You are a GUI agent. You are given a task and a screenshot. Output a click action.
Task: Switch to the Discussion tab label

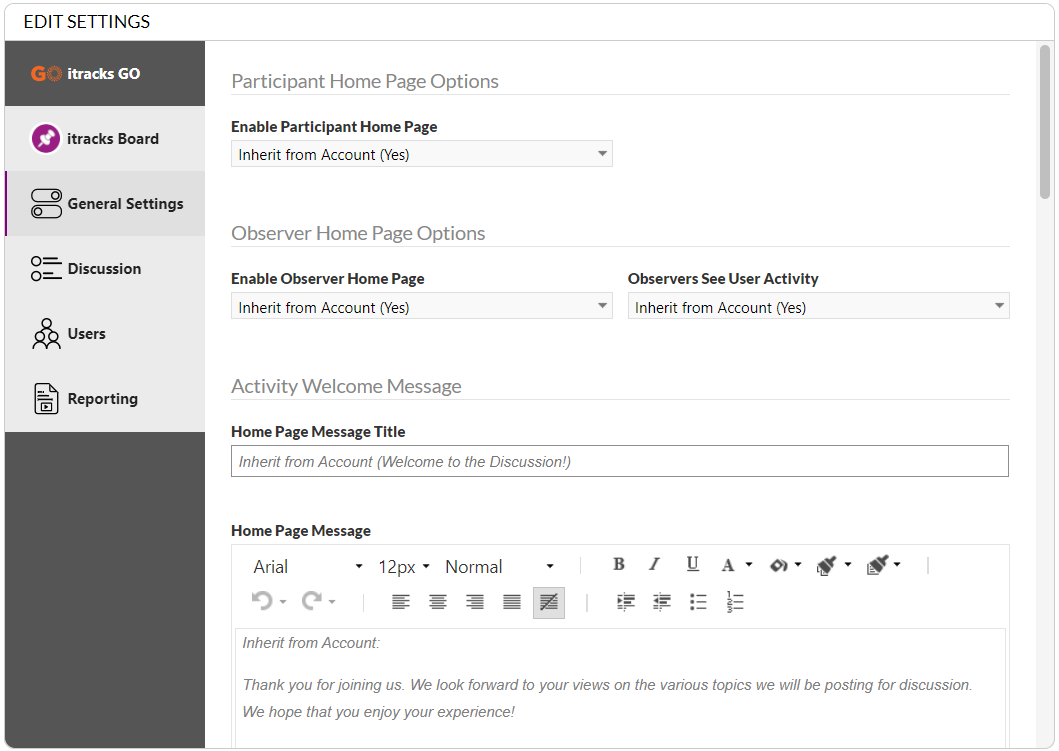104,269
